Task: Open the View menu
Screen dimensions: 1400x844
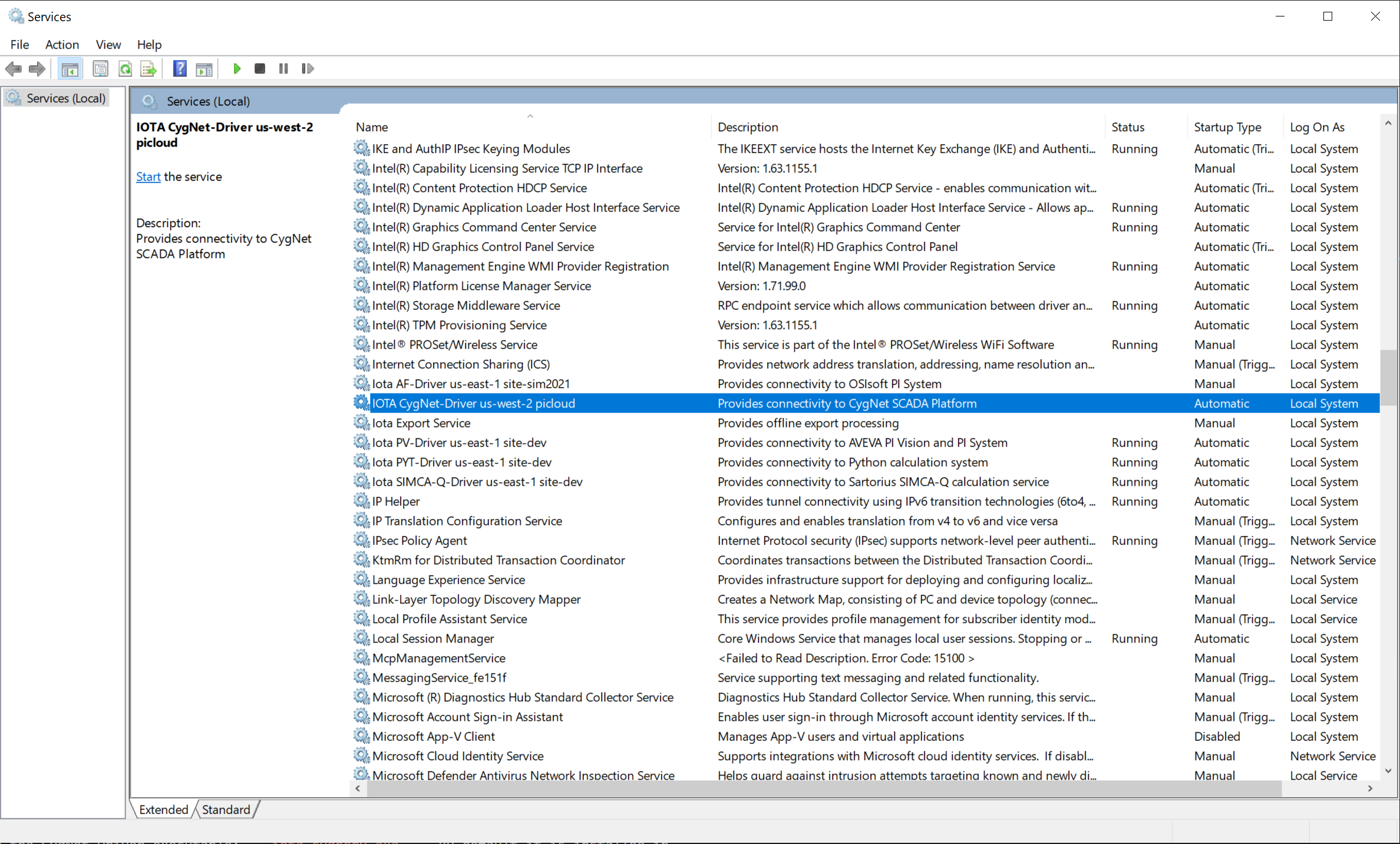Action: (108, 44)
